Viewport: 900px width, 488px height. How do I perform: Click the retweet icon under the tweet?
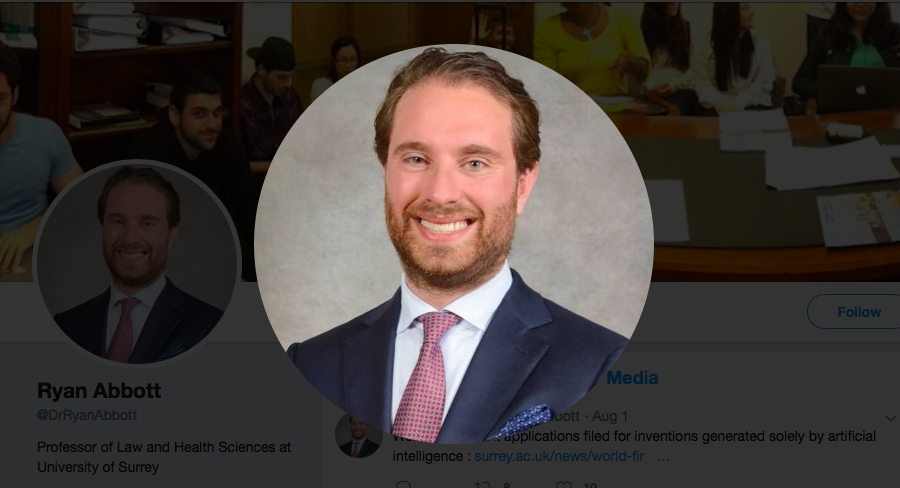[x=482, y=486]
